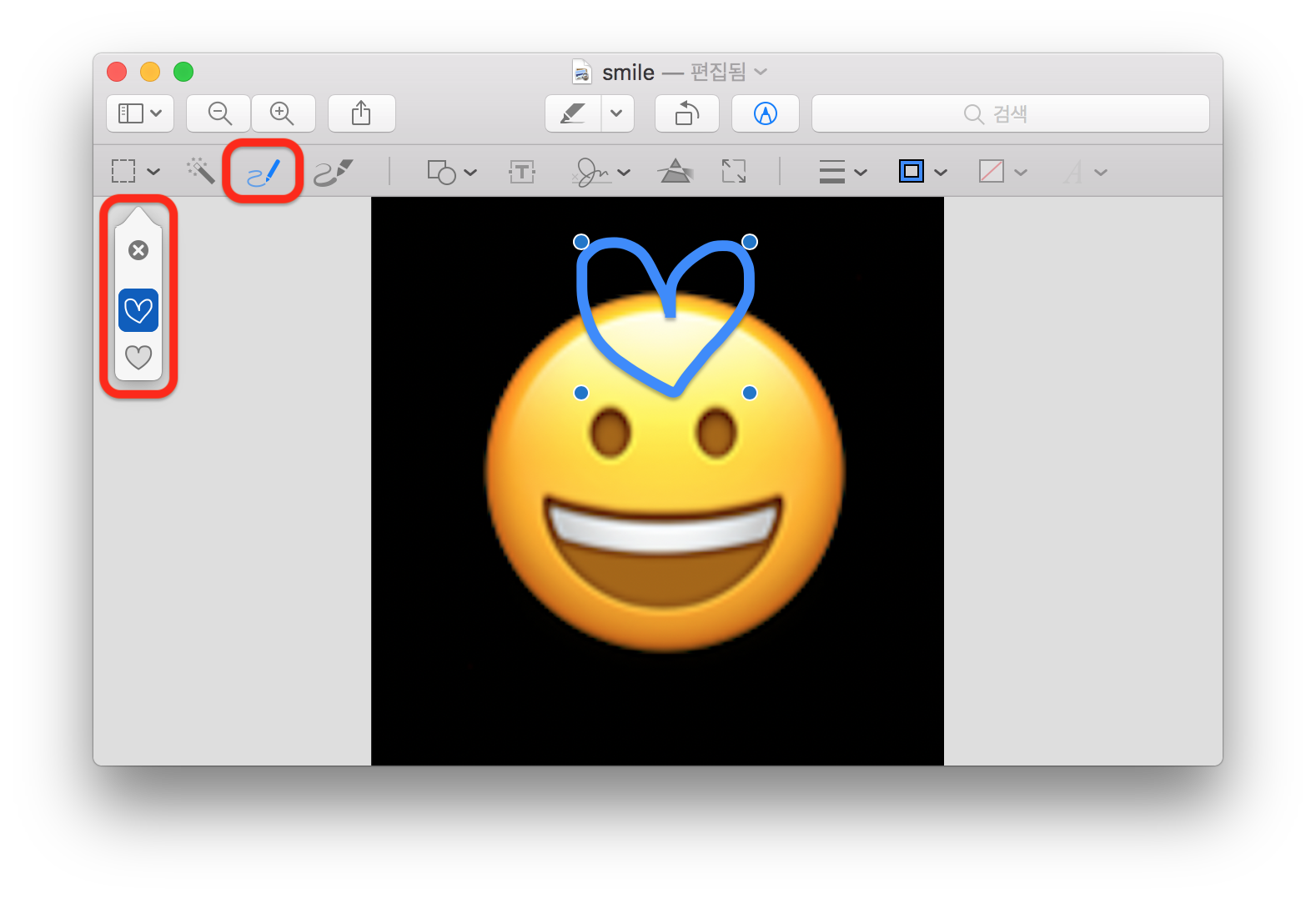The height and width of the screenshot is (899, 1316).
Task: Click the blue border color swatch
Action: 912,171
